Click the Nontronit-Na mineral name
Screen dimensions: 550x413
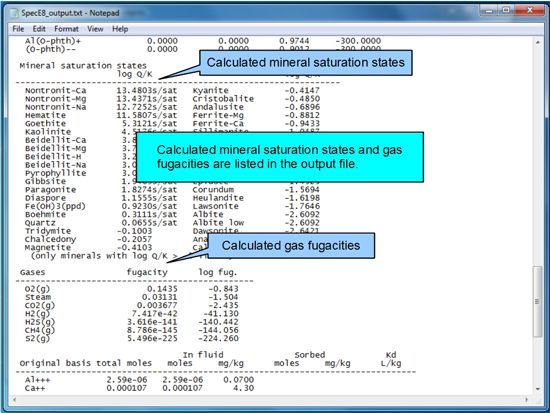coord(55,107)
